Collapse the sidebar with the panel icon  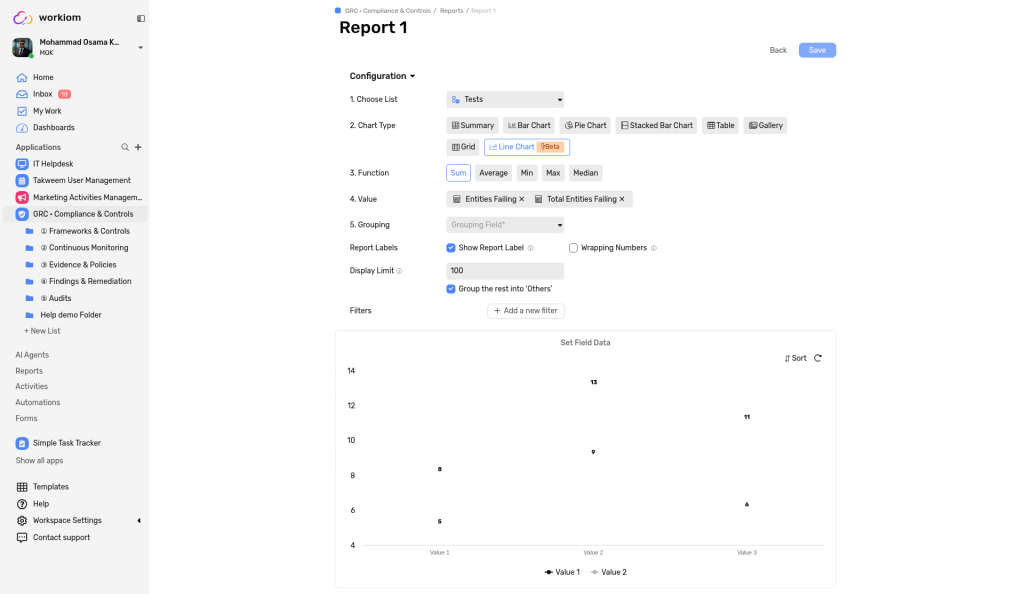click(140, 18)
